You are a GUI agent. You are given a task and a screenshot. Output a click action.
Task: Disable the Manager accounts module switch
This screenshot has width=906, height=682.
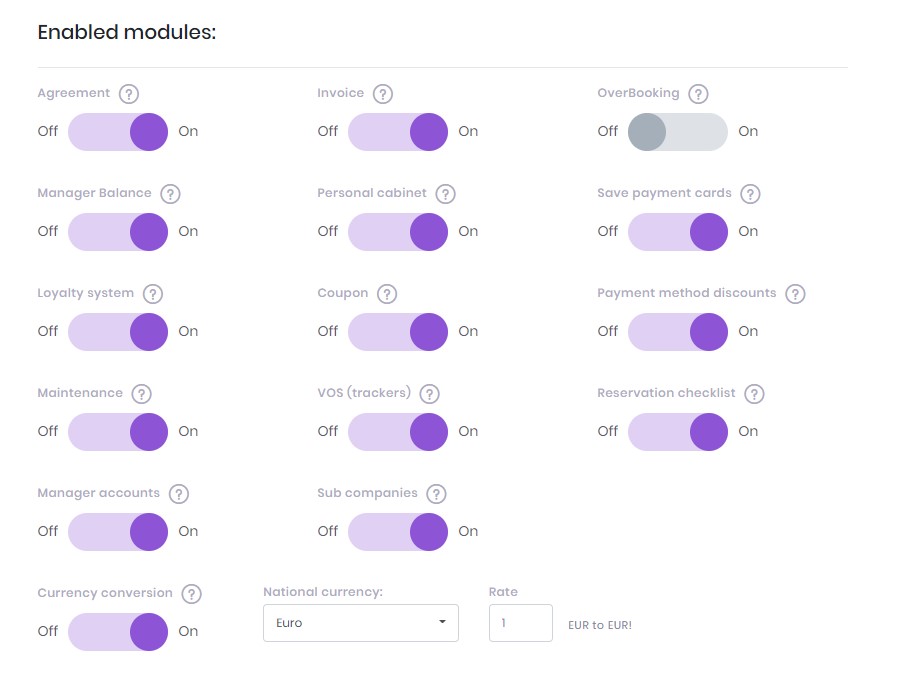point(118,532)
